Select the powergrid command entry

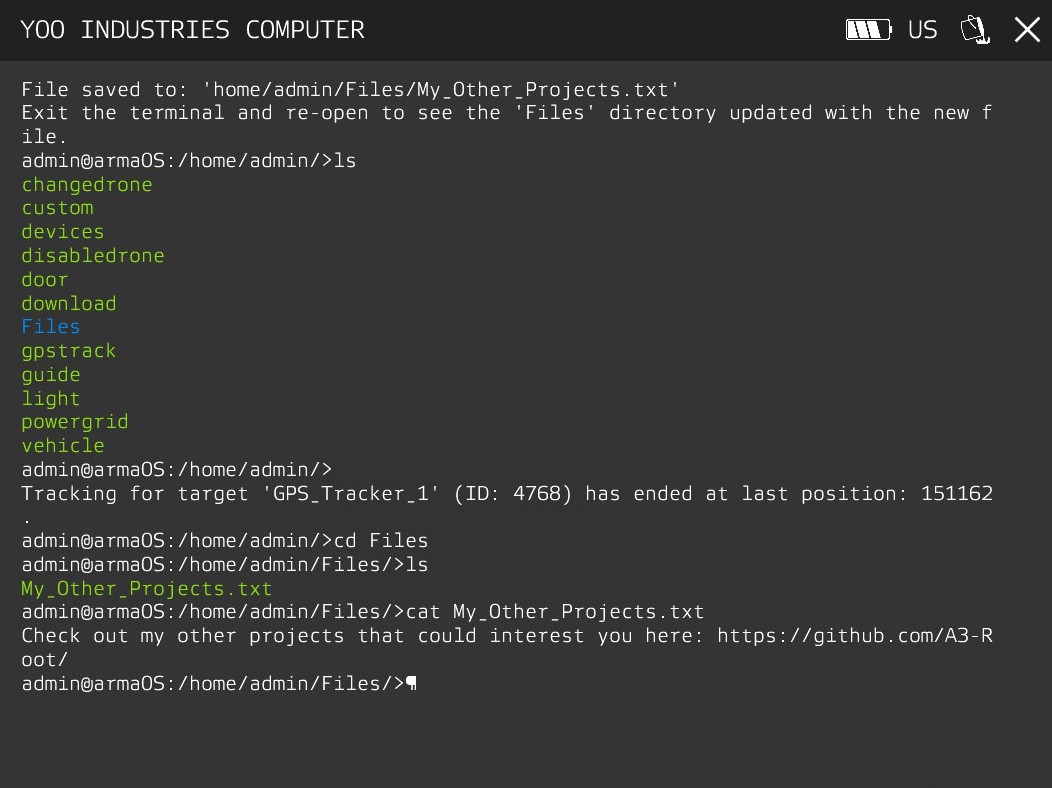pos(75,423)
